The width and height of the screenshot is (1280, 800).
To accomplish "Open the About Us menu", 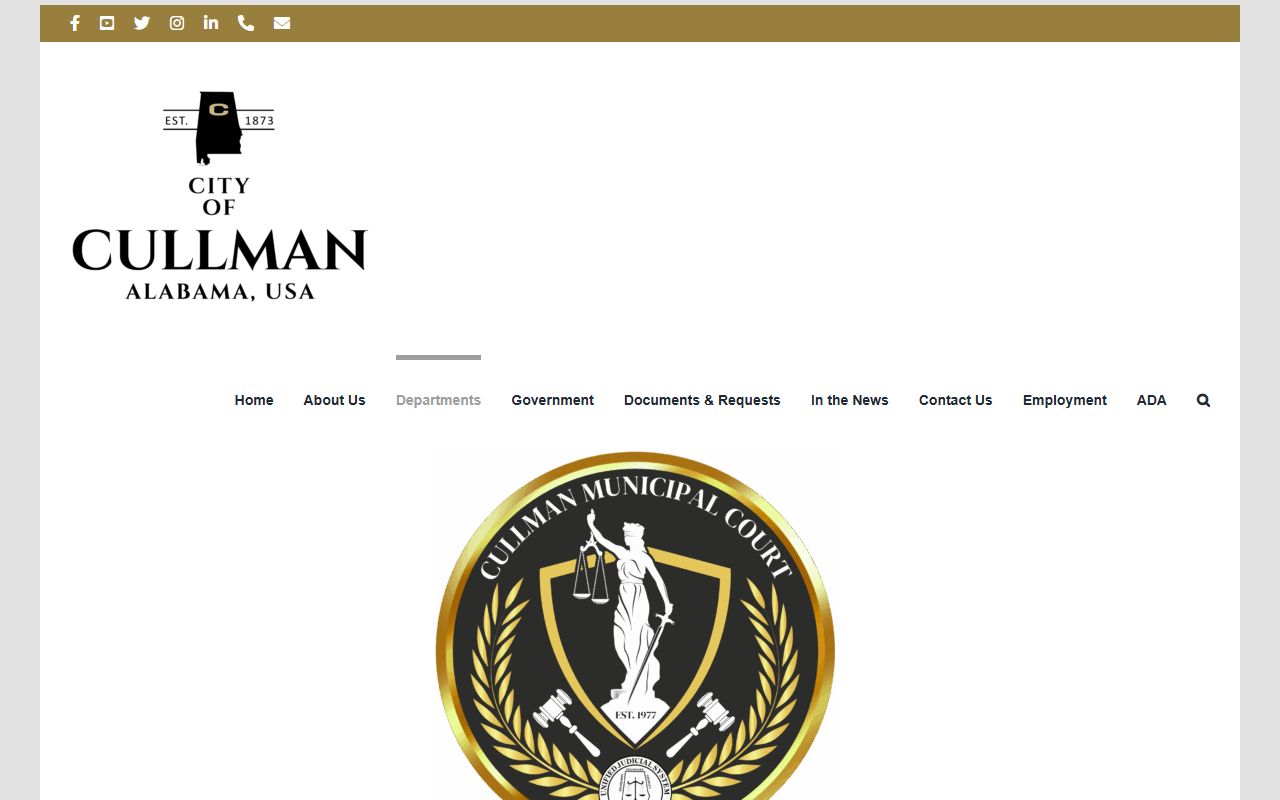I will click(x=334, y=400).
